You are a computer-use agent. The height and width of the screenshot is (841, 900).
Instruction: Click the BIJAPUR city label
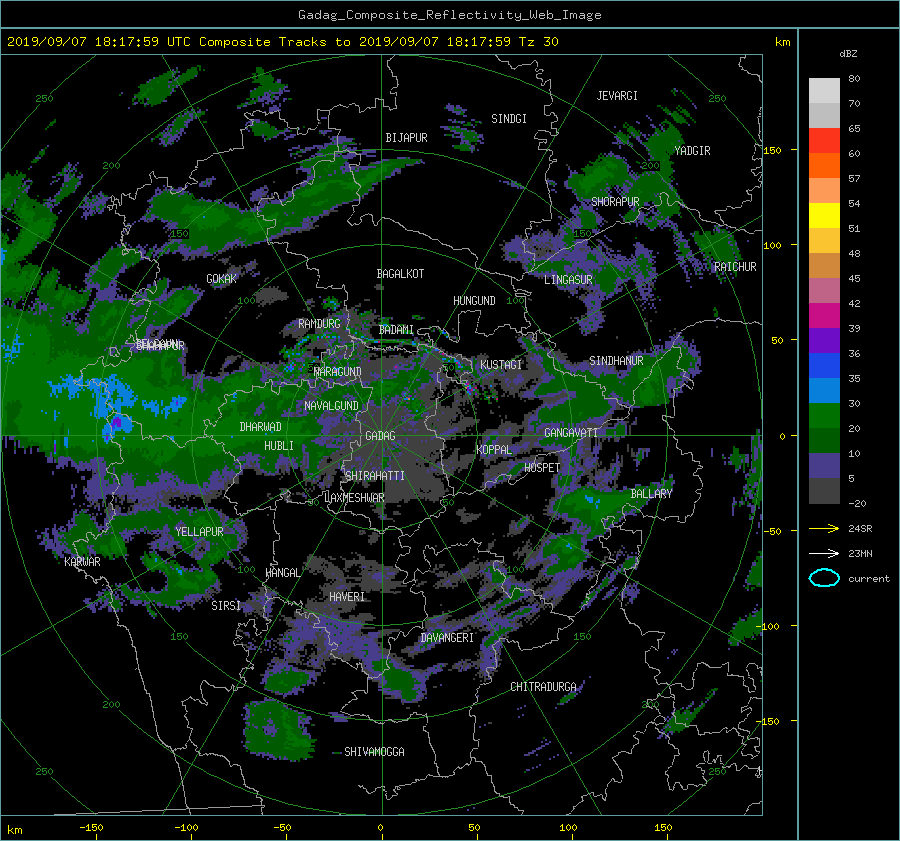[x=406, y=138]
